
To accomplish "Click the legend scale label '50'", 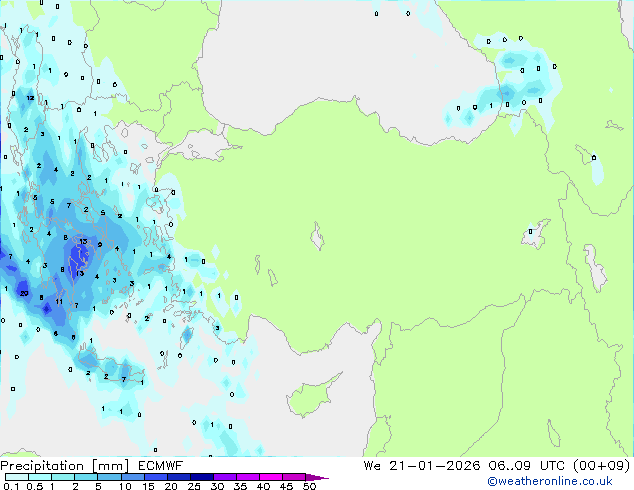I will click(x=309, y=486).
